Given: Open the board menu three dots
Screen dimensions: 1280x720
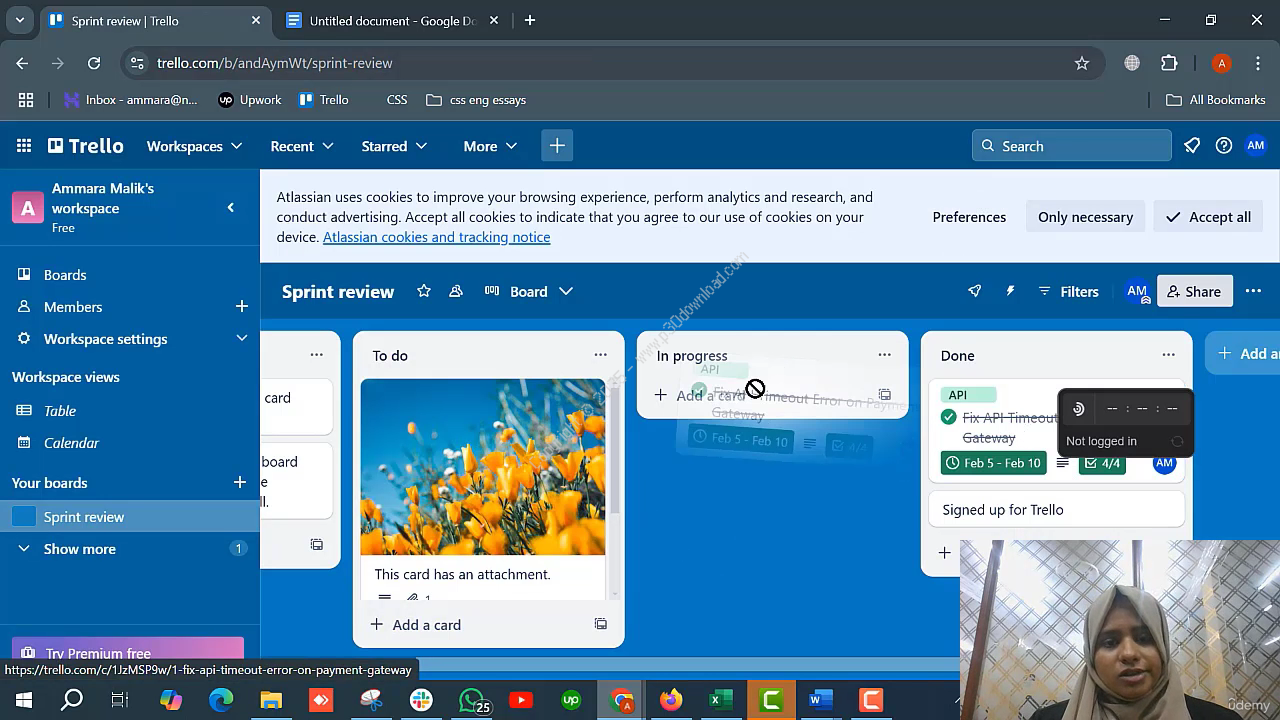Looking at the screenshot, I should [1253, 291].
